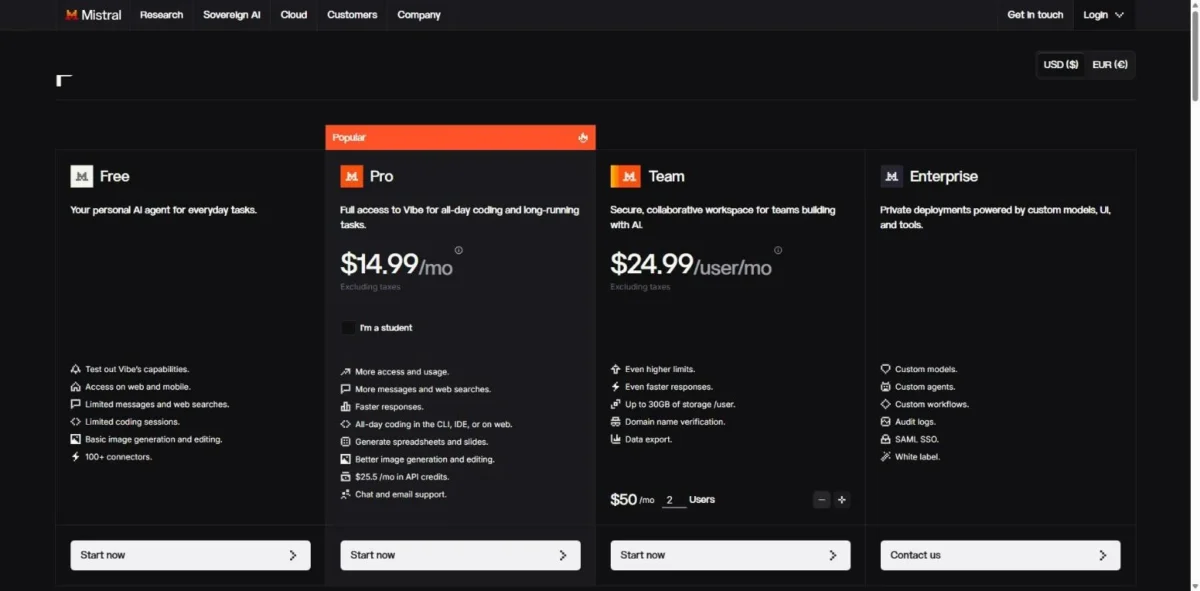Click the '$50 /mo' Team total text
The image size is (1200, 591).
[x=632, y=500]
